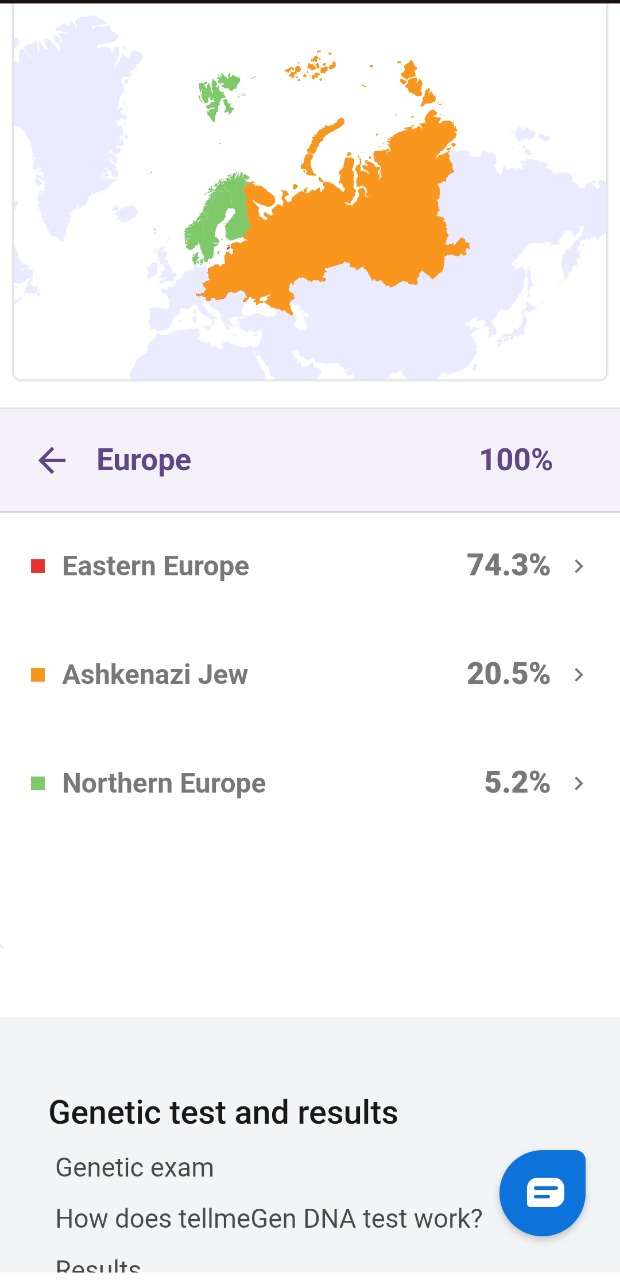Select the Northern Europe ancestry label
Screen dimensions: 620x1280
click(164, 783)
